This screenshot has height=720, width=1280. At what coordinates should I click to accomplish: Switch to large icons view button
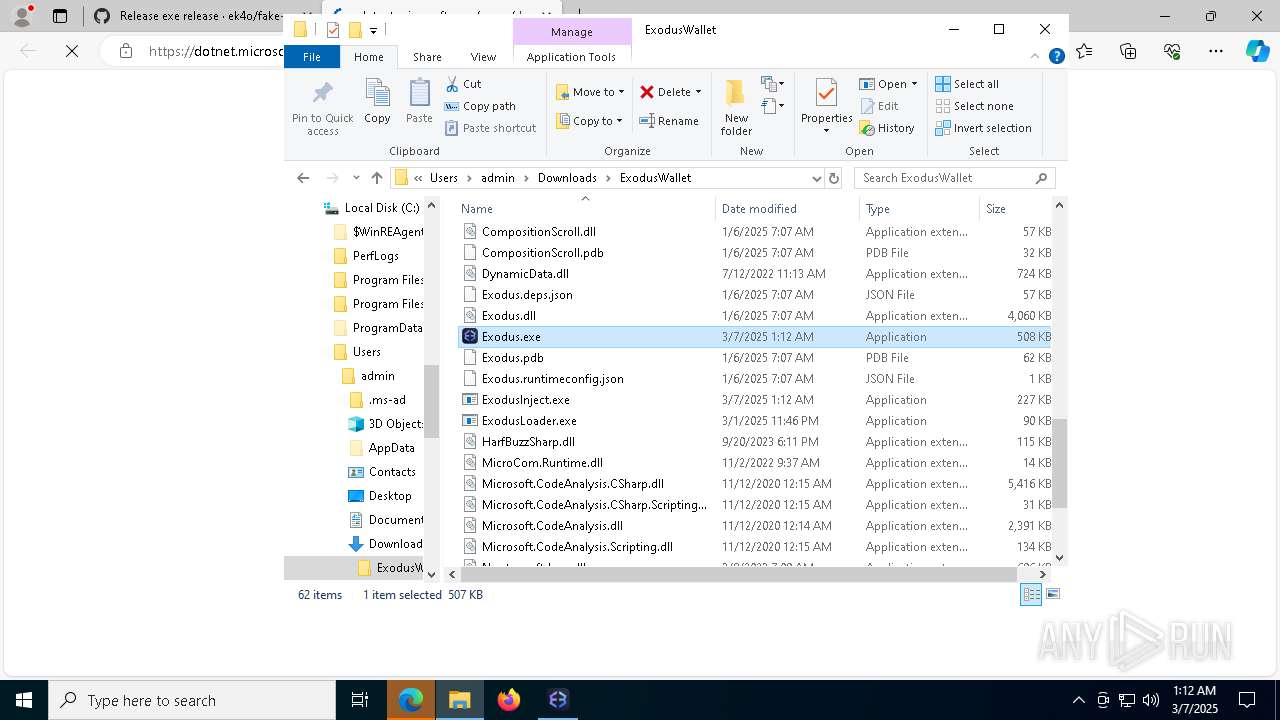1052,594
